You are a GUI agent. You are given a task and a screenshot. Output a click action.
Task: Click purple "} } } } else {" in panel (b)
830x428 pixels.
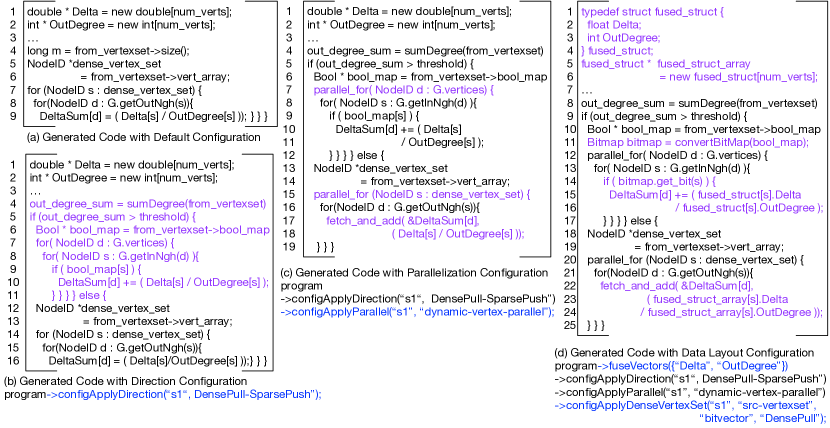(x=79, y=295)
